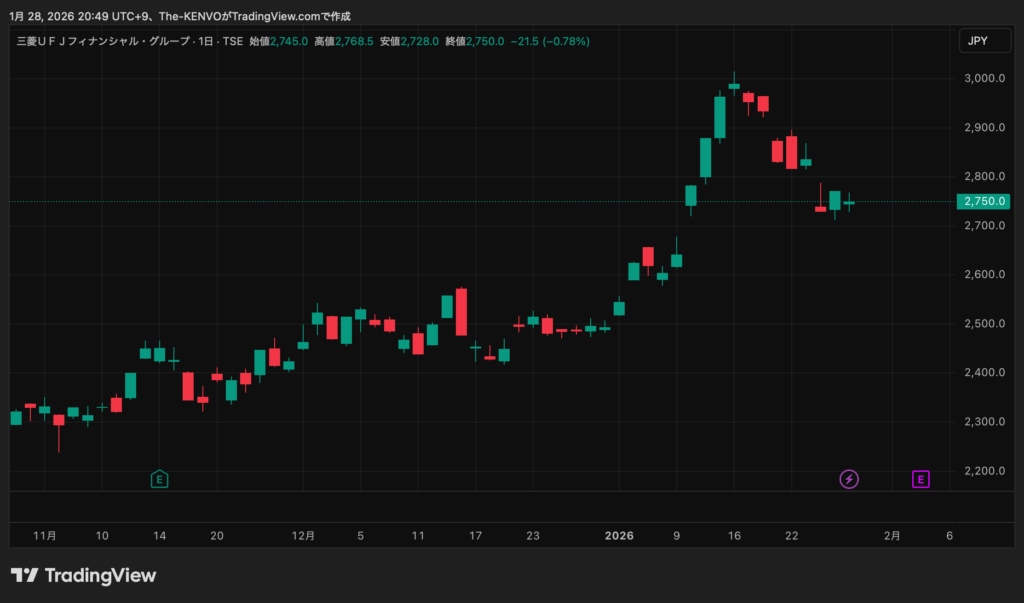
Task: Click the rightmost latest candle
Action: [x=849, y=202]
